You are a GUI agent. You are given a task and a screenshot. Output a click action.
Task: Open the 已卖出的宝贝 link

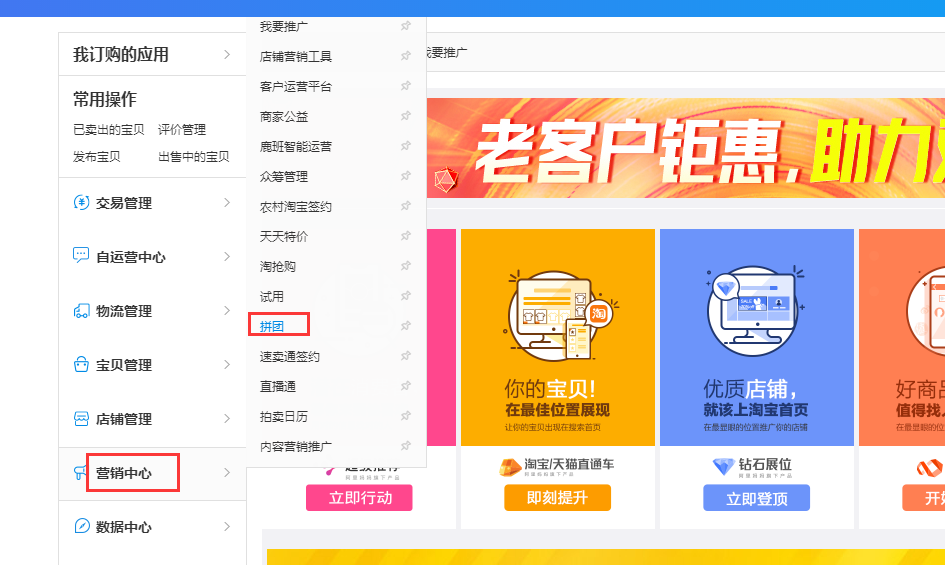[108, 130]
